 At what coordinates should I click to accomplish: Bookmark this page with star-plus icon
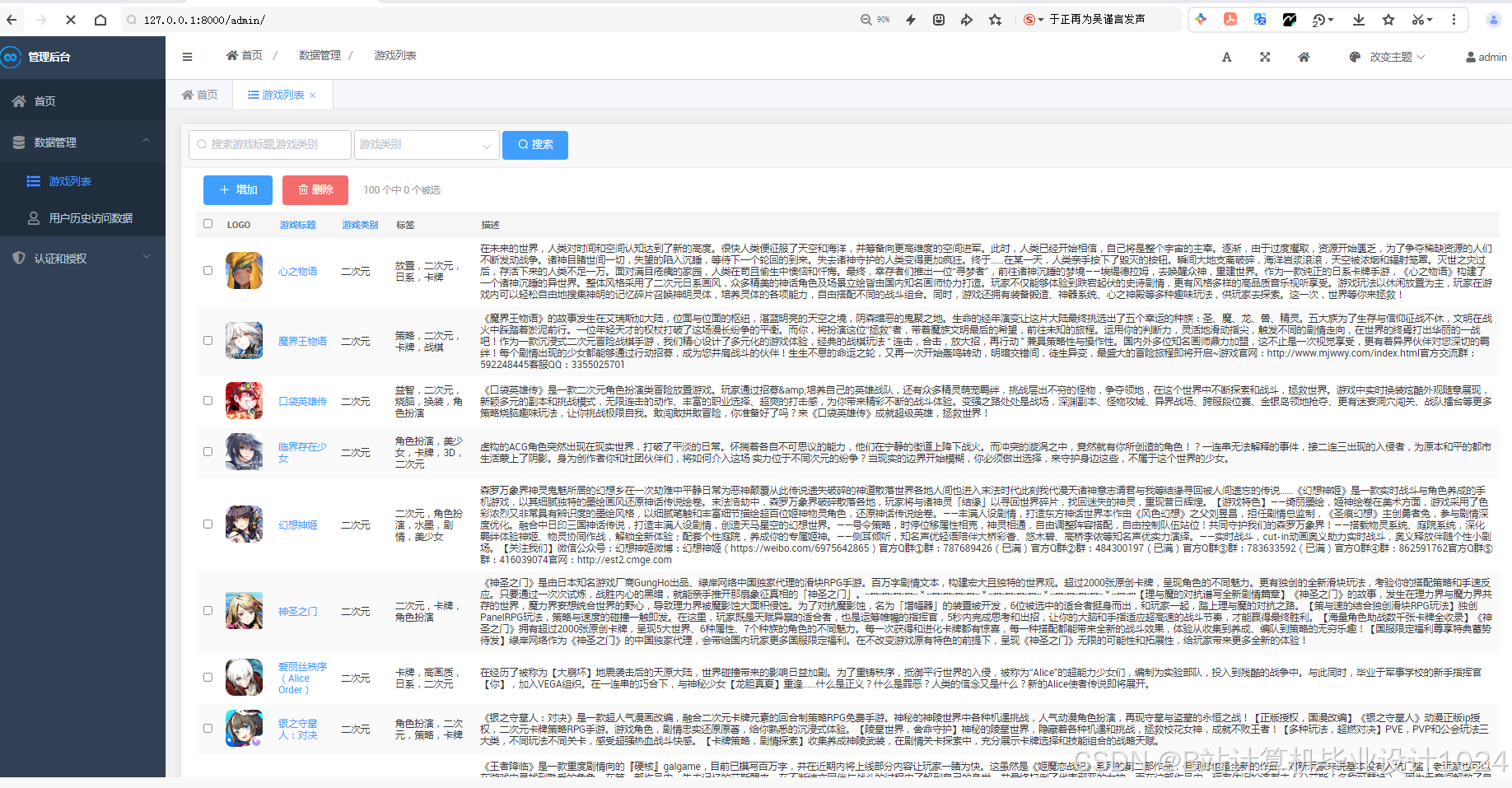tap(996, 20)
